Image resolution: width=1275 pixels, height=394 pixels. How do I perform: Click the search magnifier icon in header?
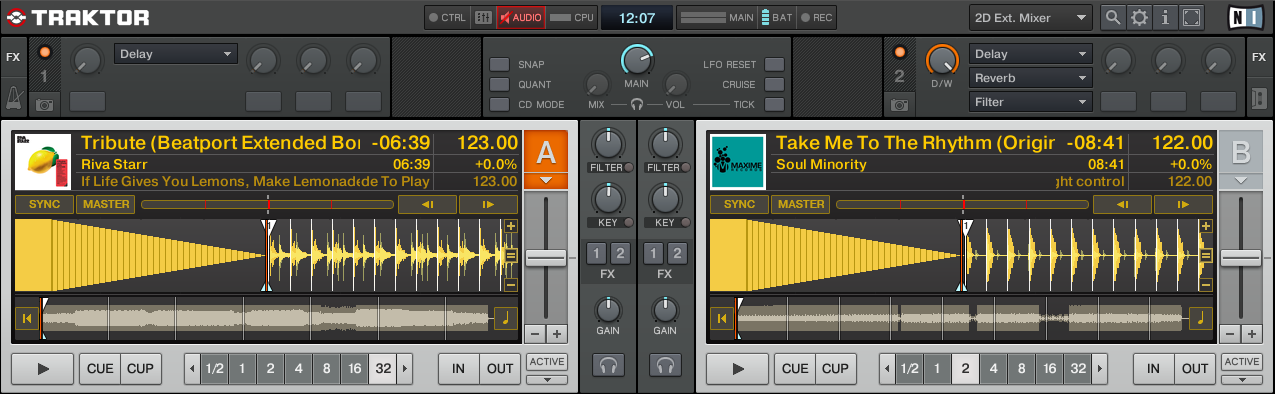tap(1113, 17)
